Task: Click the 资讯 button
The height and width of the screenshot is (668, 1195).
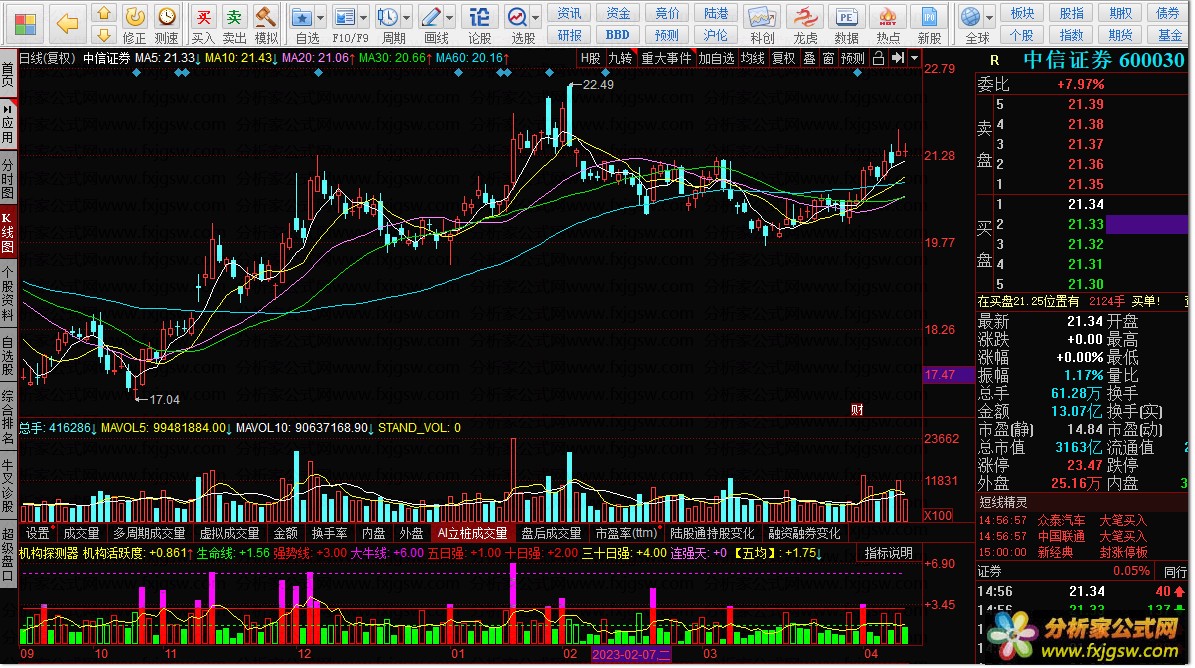Action: pos(569,13)
